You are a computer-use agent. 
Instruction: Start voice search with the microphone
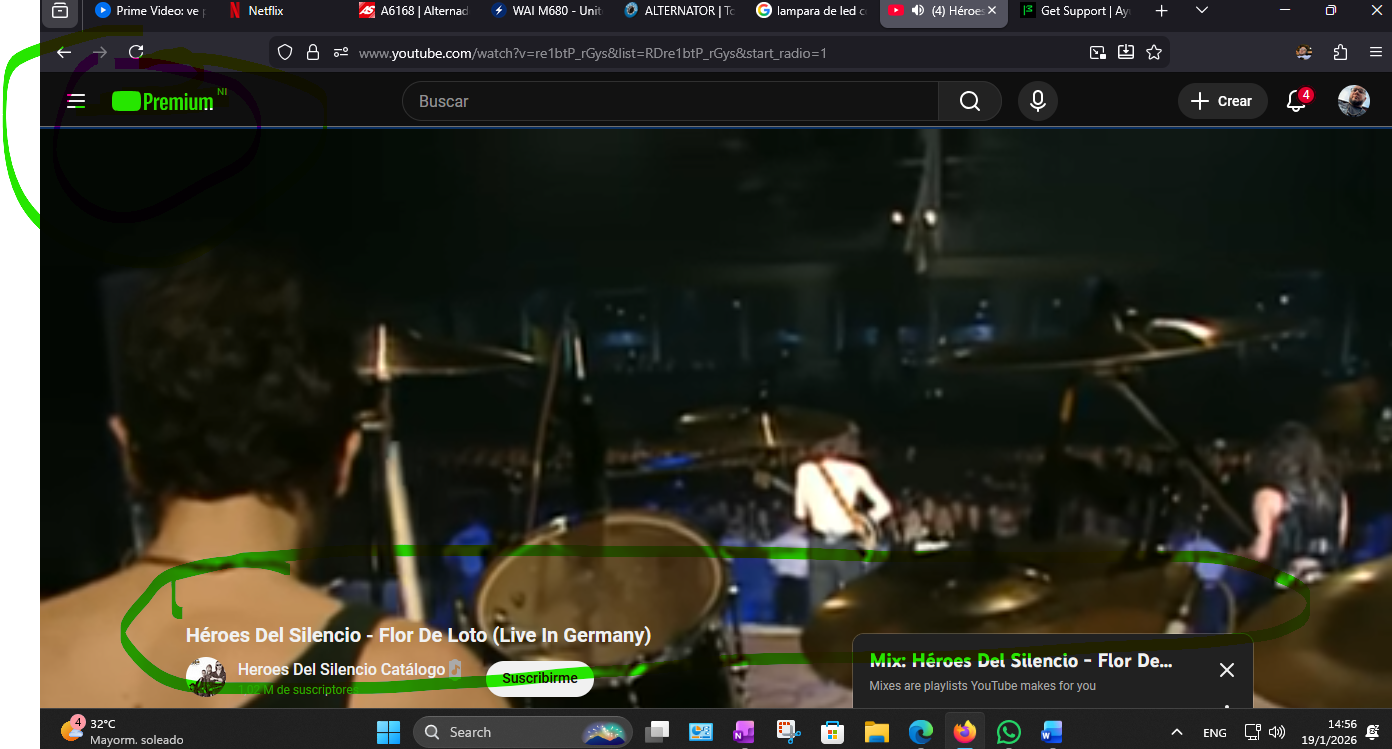click(1038, 101)
